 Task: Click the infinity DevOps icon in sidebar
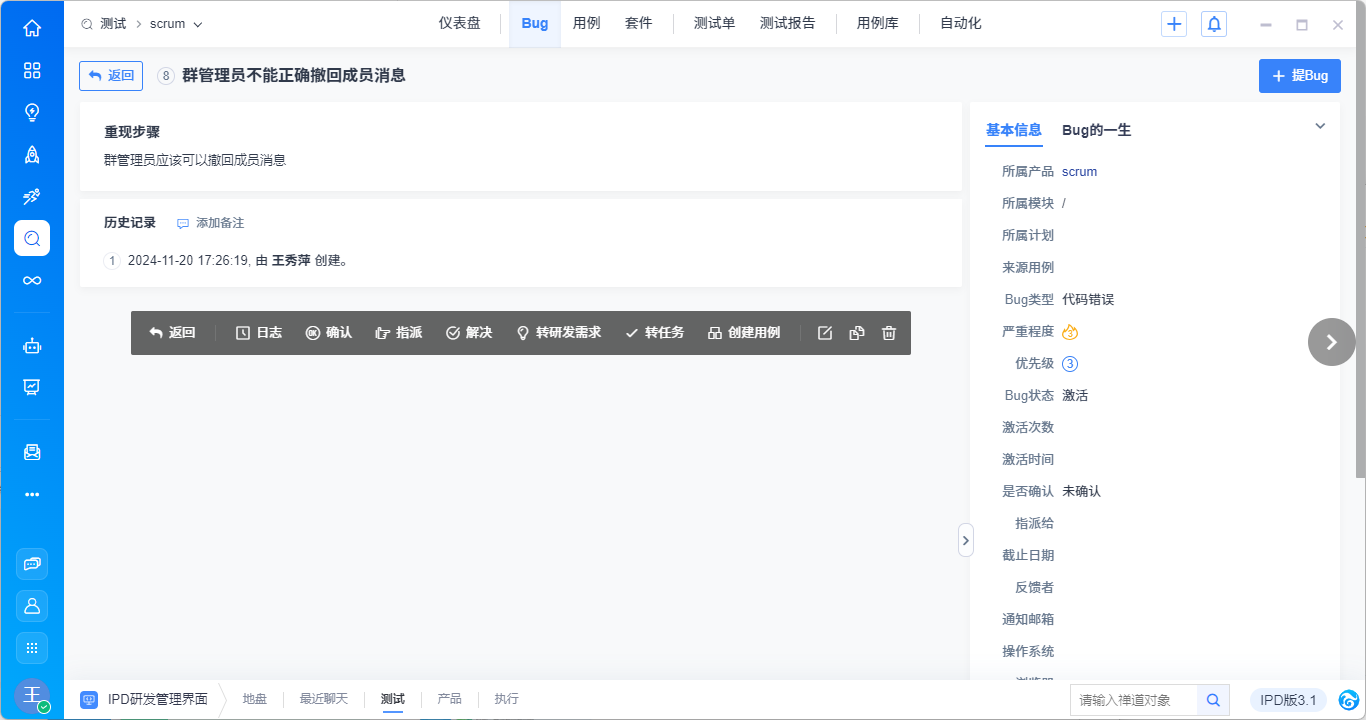tap(32, 280)
